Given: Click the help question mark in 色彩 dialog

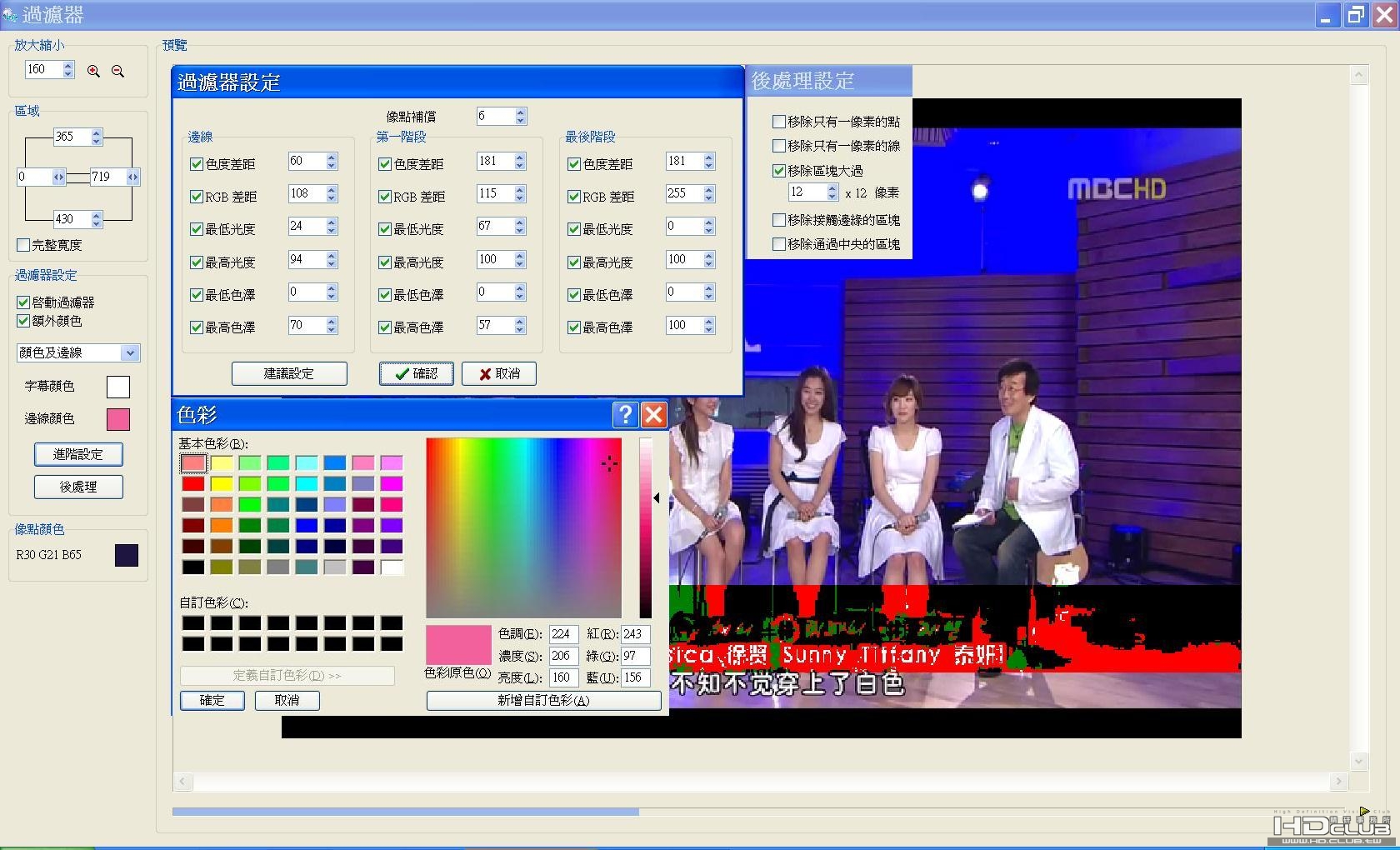Looking at the screenshot, I should (625, 414).
